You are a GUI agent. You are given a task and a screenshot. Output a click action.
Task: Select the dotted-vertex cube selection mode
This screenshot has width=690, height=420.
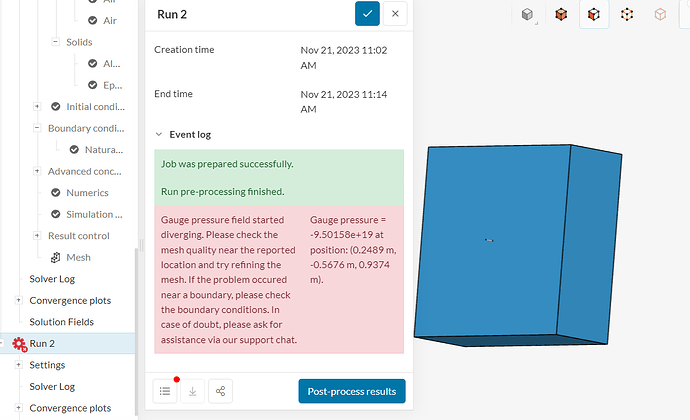(627, 15)
